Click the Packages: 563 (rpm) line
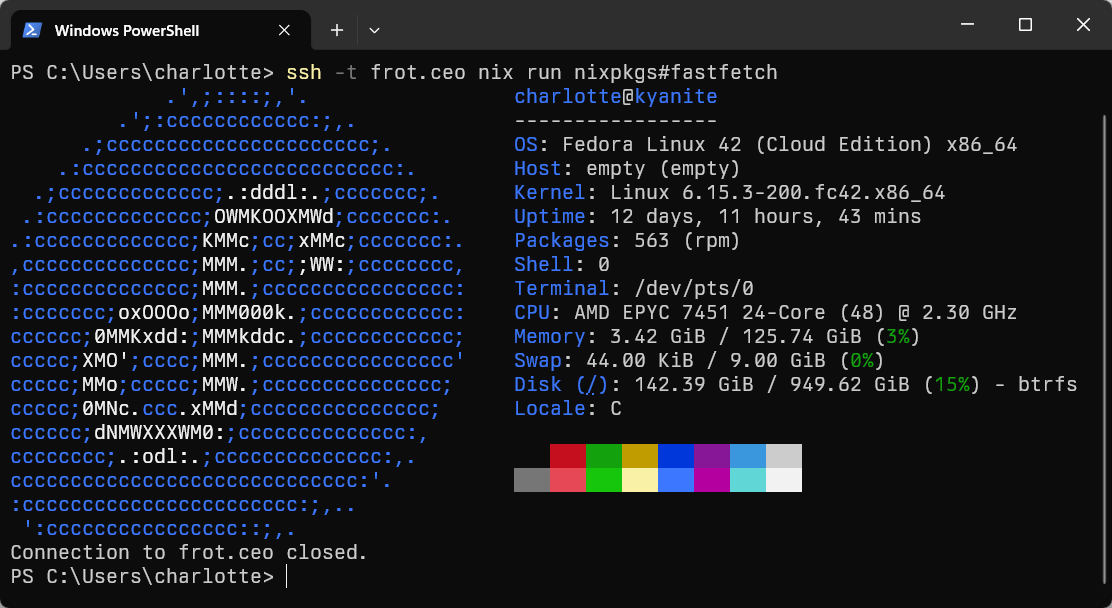The image size is (1112, 608). [x=627, y=241]
